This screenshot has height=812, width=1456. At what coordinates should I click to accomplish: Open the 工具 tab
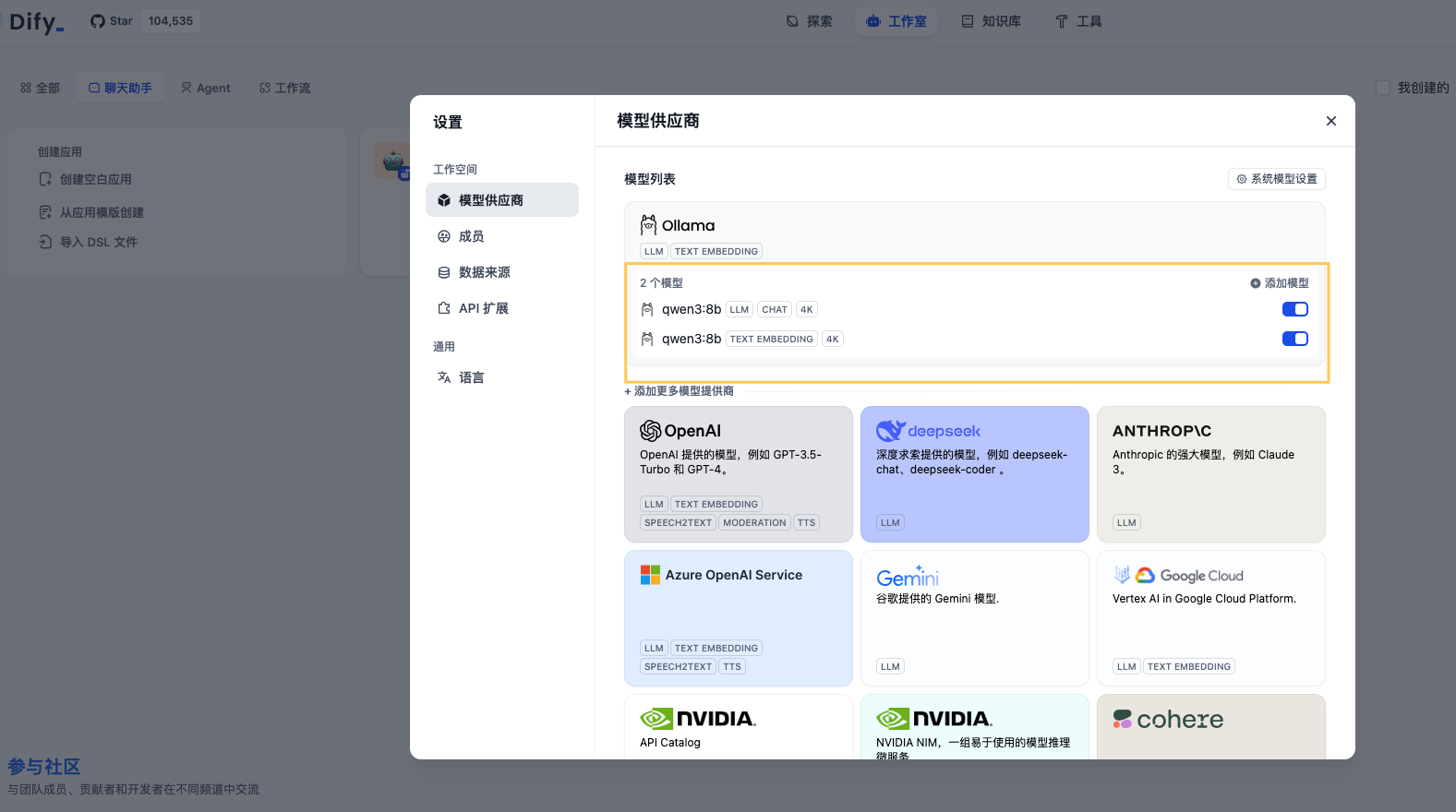[x=1078, y=21]
